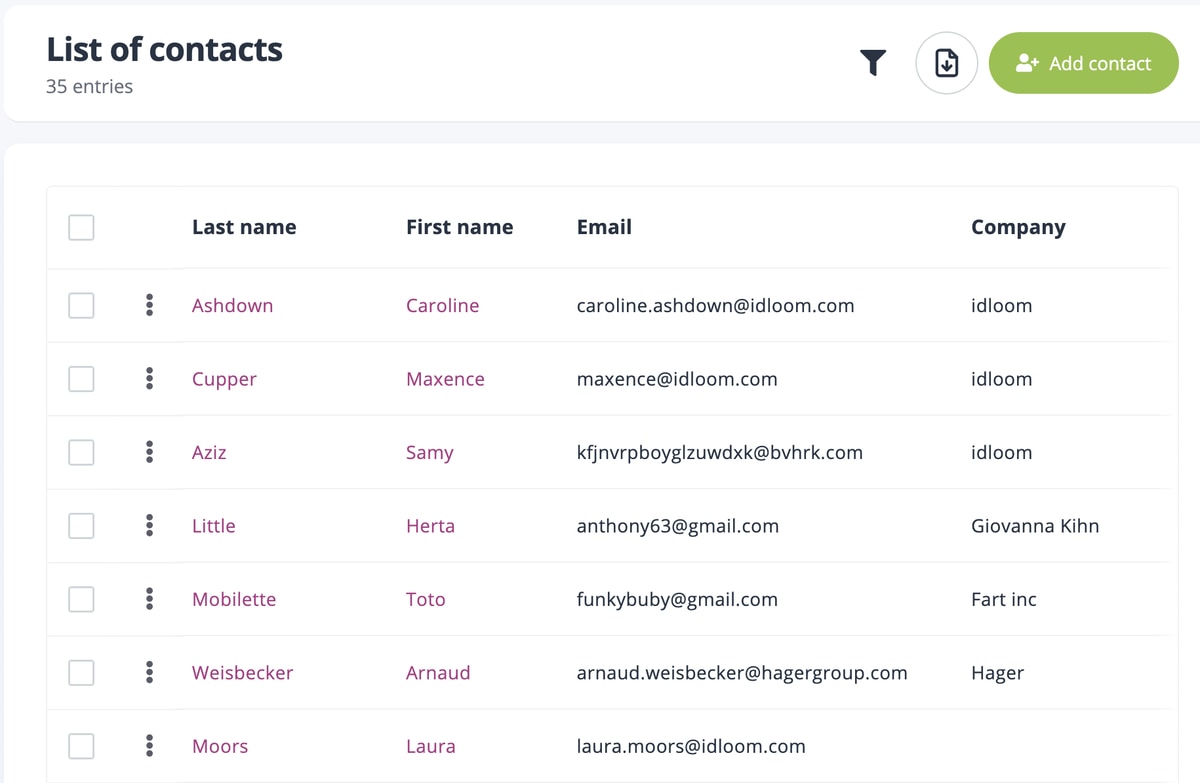Open the Maxence first name link
Viewport: 1200px width, 783px height.
[445, 379]
